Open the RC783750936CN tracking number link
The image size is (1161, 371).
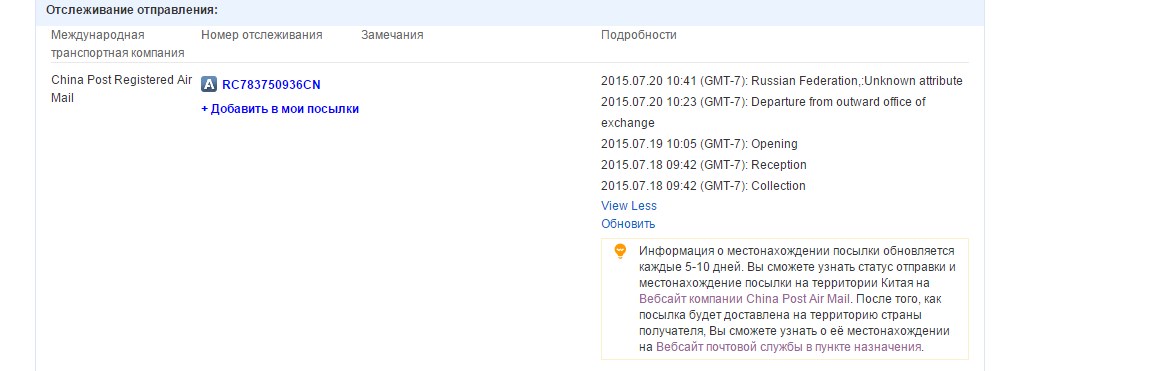coord(271,84)
